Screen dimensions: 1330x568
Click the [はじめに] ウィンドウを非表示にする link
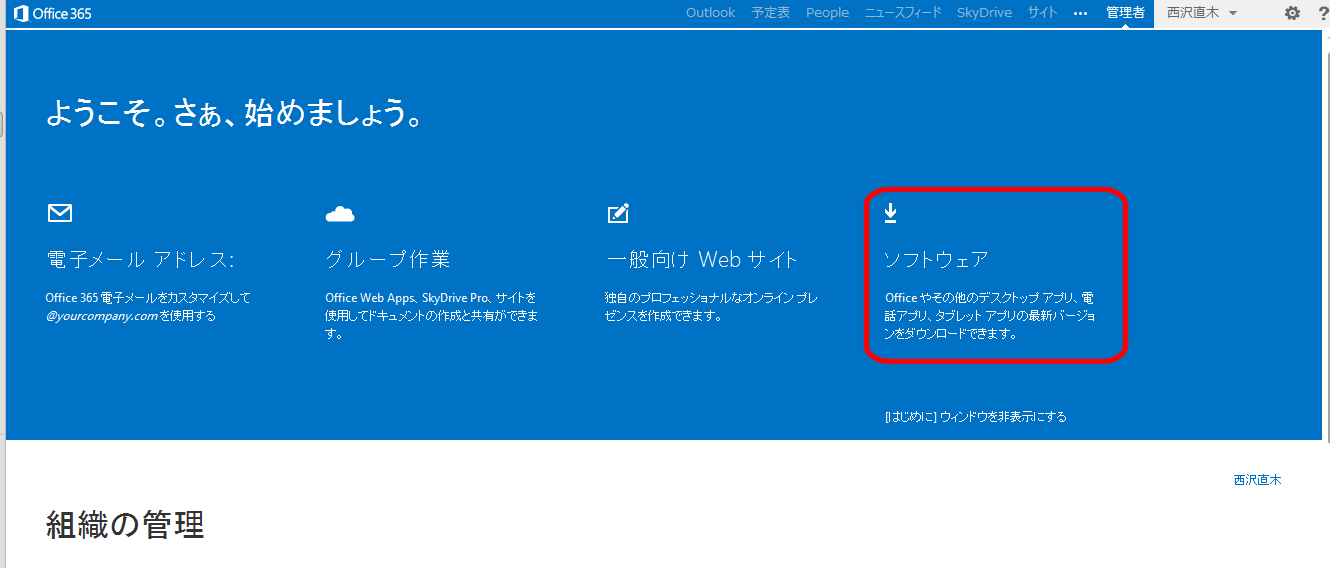(976, 417)
